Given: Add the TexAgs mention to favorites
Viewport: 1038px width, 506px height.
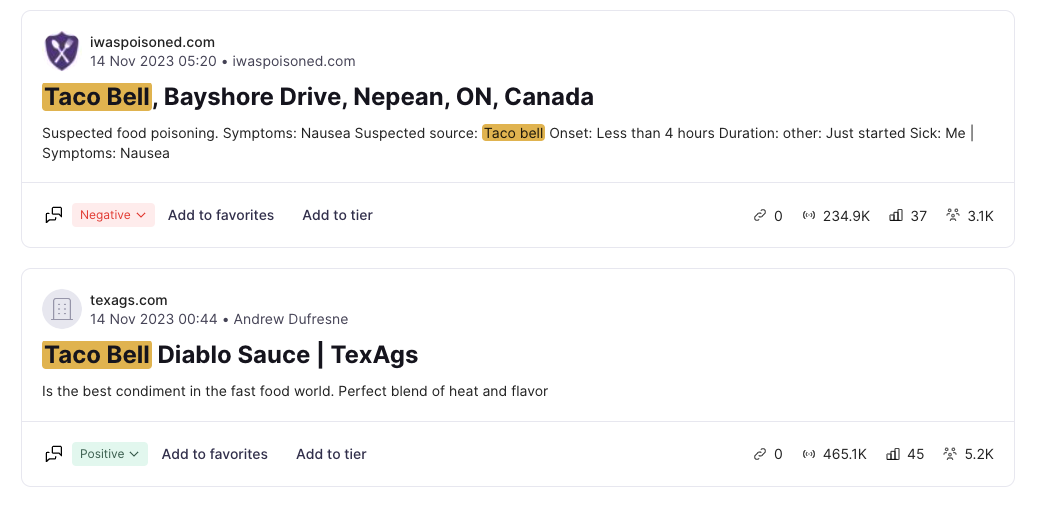Looking at the screenshot, I should pos(214,454).
